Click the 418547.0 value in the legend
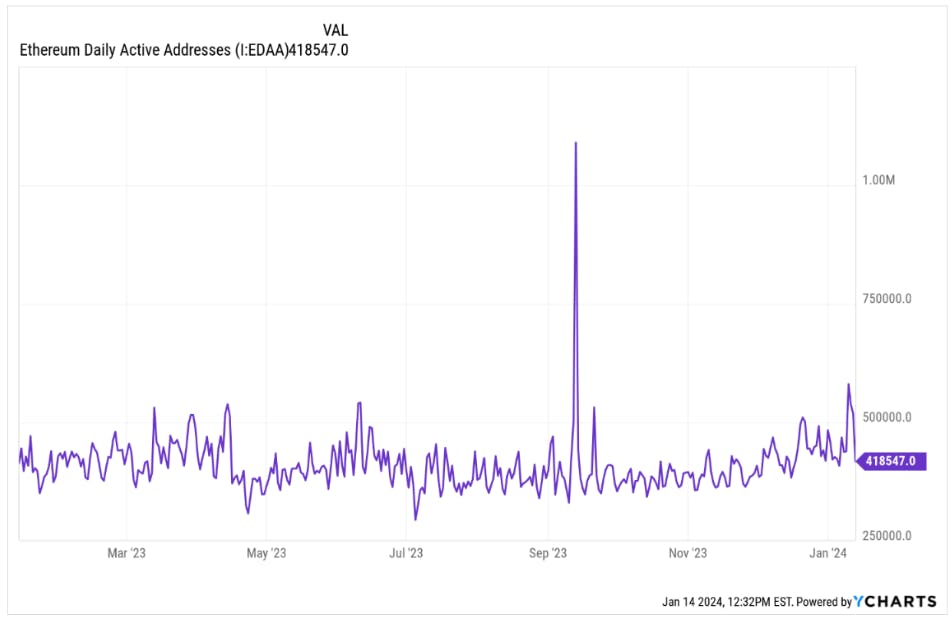Image resolution: width=952 pixels, height=622 pixels. [317, 49]
